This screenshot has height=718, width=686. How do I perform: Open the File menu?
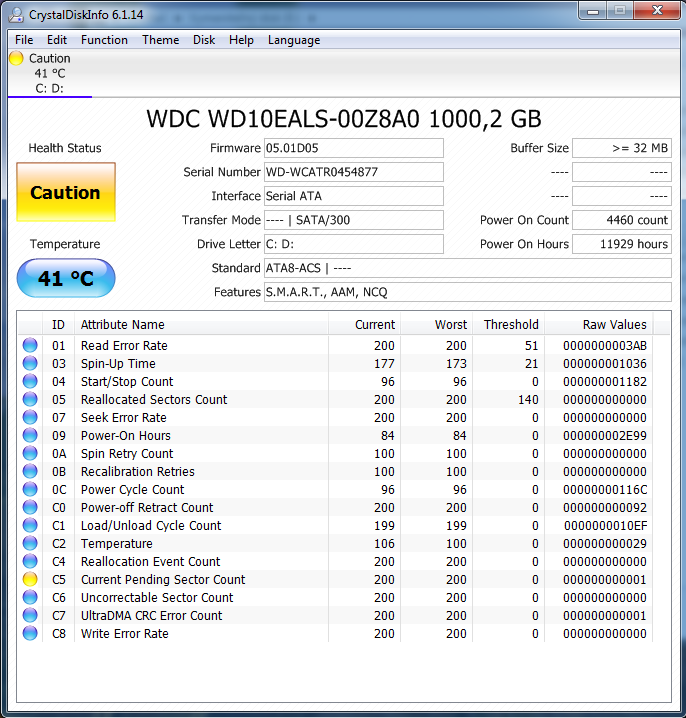[24, 40]
